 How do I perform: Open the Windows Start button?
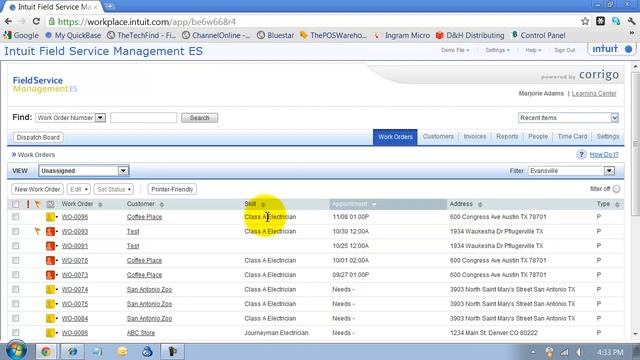(x=16, y=350)
